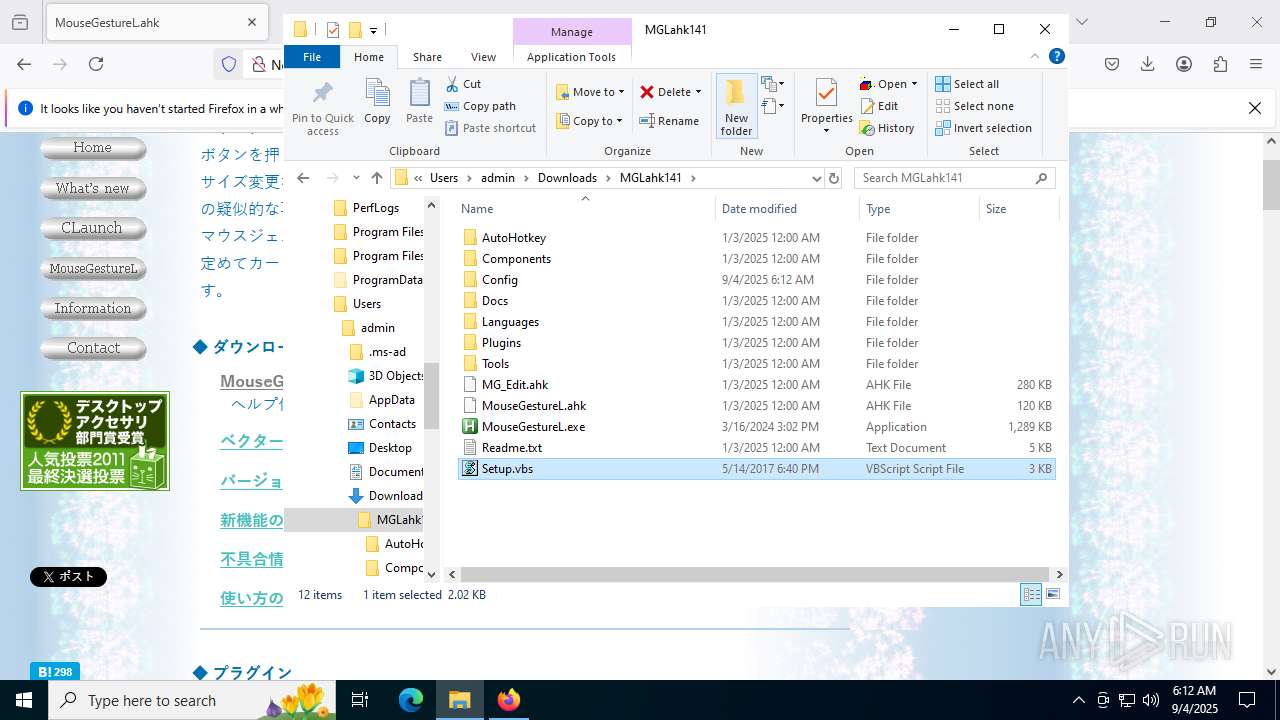The height and width of the screenshot is (720, 1280).
Task: Click Information webpage button
Action: coord(93,308)
